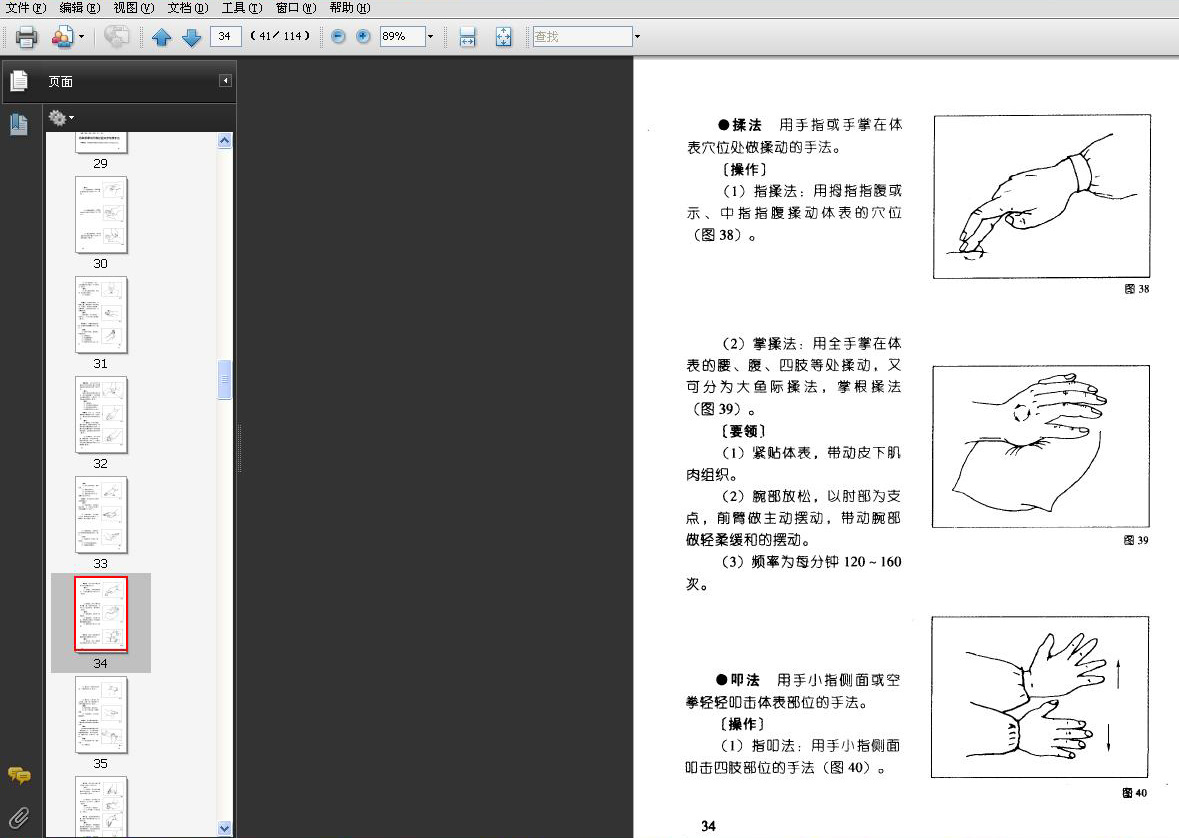Click the partial page 29 thumbnail
Screen dimensions: 1179x838
tap(101, 143)
